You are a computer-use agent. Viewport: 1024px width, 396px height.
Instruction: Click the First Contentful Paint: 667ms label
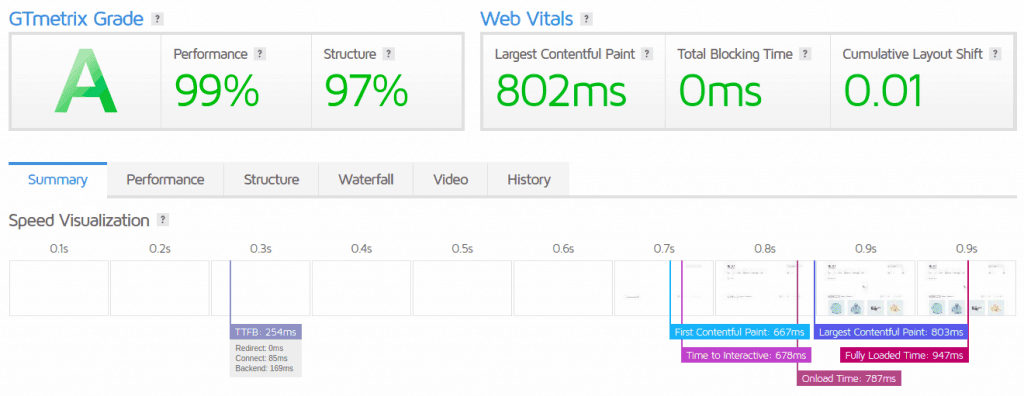point(740,332)
